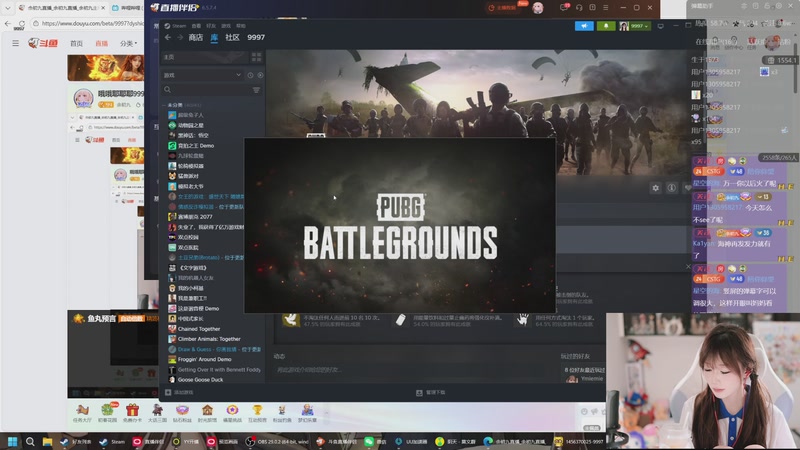Open the 微信 WeChat taskbar item
Image resolution: width=800 pixels, height=450 pixels.
[x=375, y=441]
